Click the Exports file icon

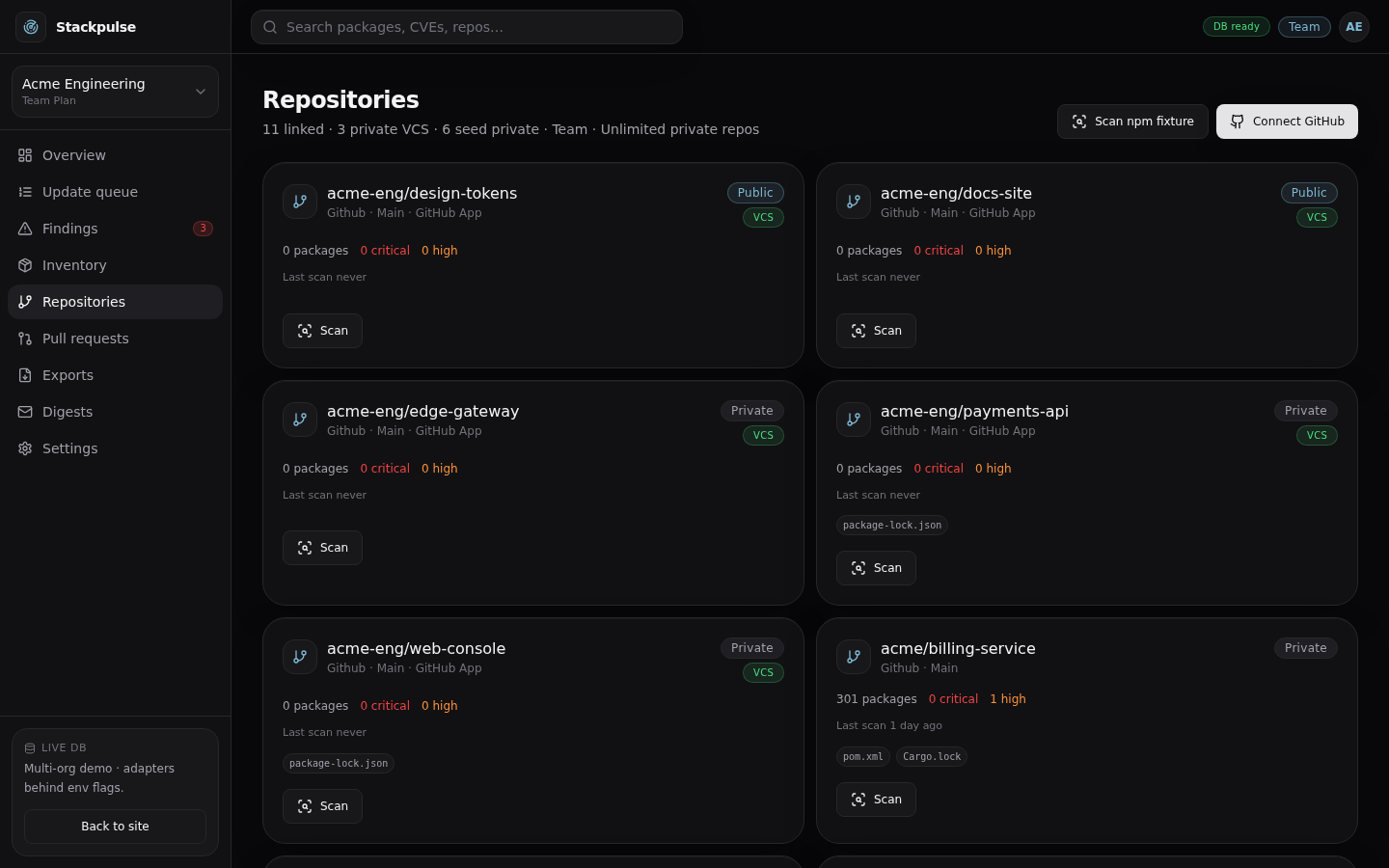25,375
